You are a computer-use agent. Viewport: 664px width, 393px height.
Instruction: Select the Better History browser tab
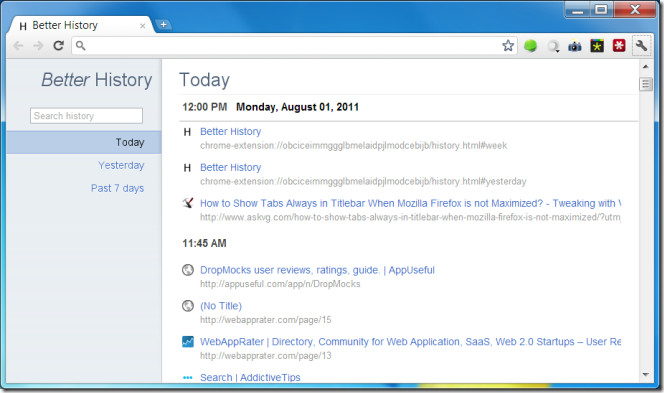point(80,25)
